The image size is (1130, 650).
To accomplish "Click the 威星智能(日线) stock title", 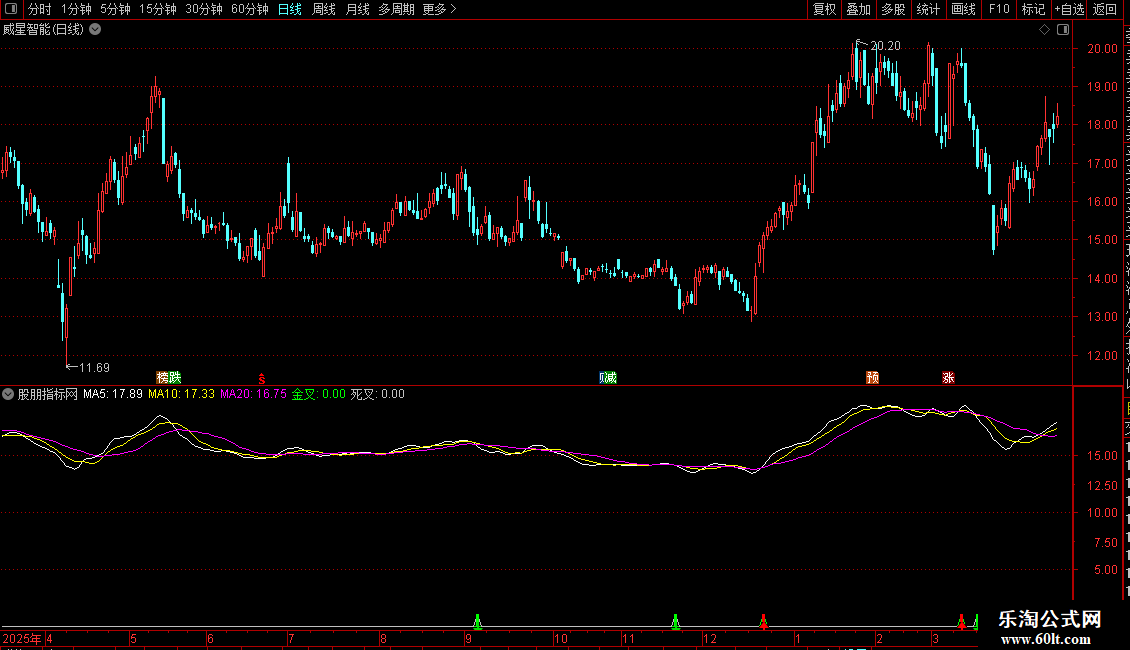I will tap(43, 30).
